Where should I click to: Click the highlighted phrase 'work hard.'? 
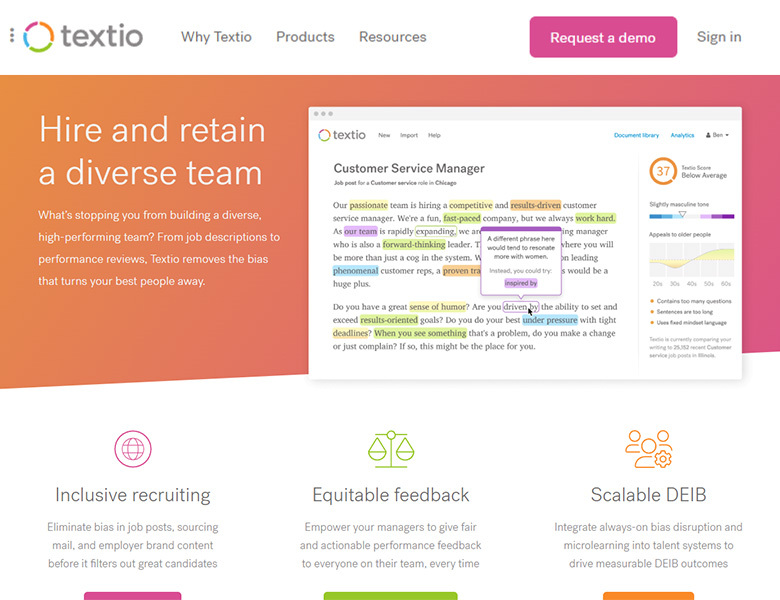tap(595, 218)
